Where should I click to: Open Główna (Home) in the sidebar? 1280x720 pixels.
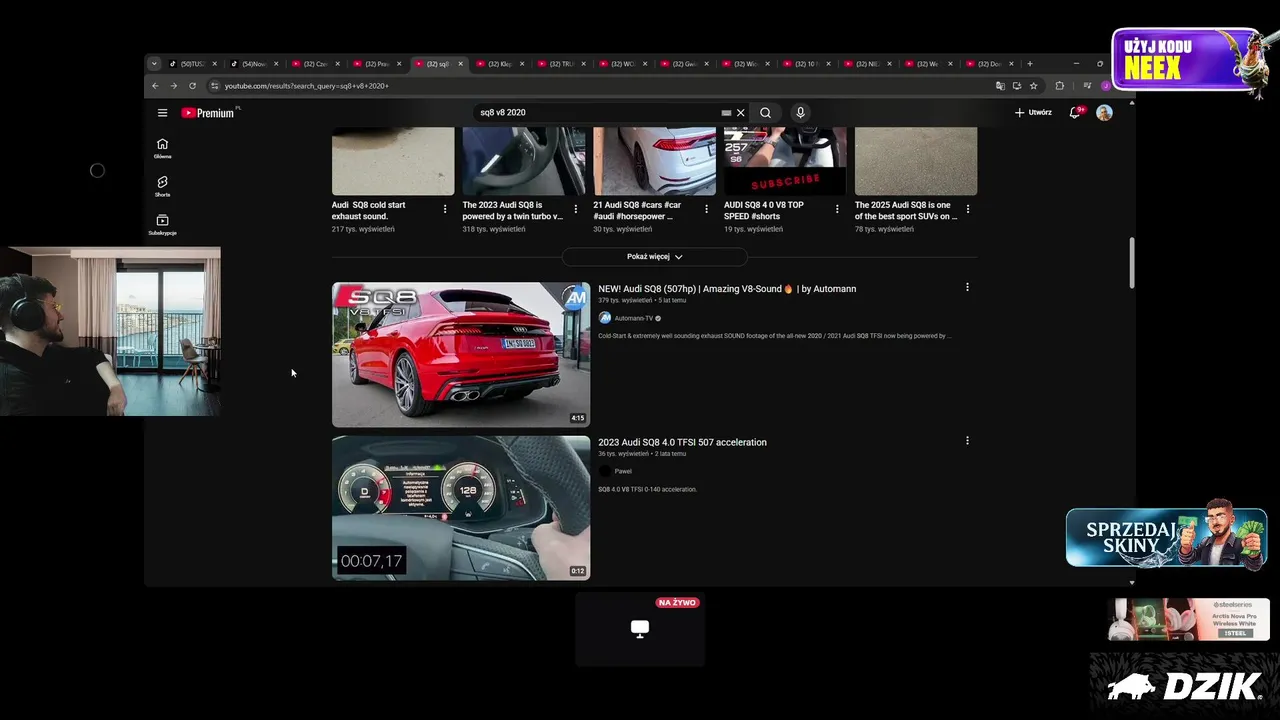click(x=162, y=148)
